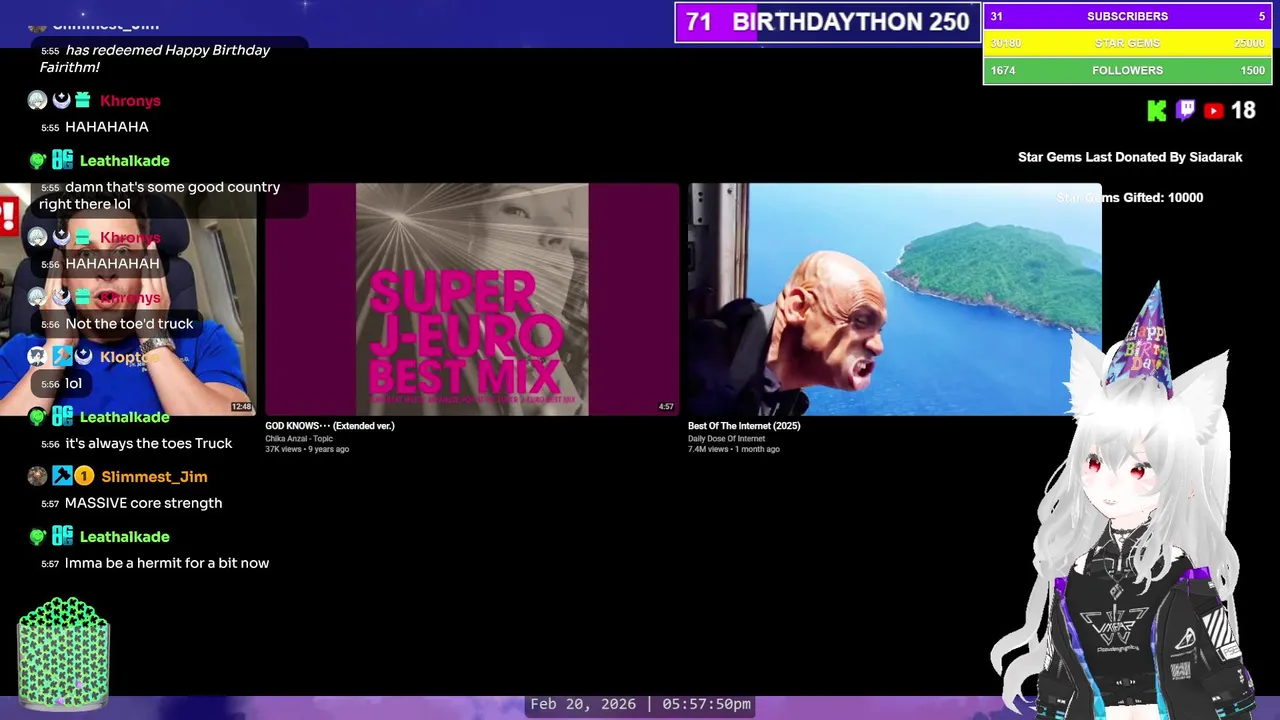Click the green gift badge above the 5:55 HAHAHAHA message
This screenshot has width=1280, height=720.
[83, 100]
